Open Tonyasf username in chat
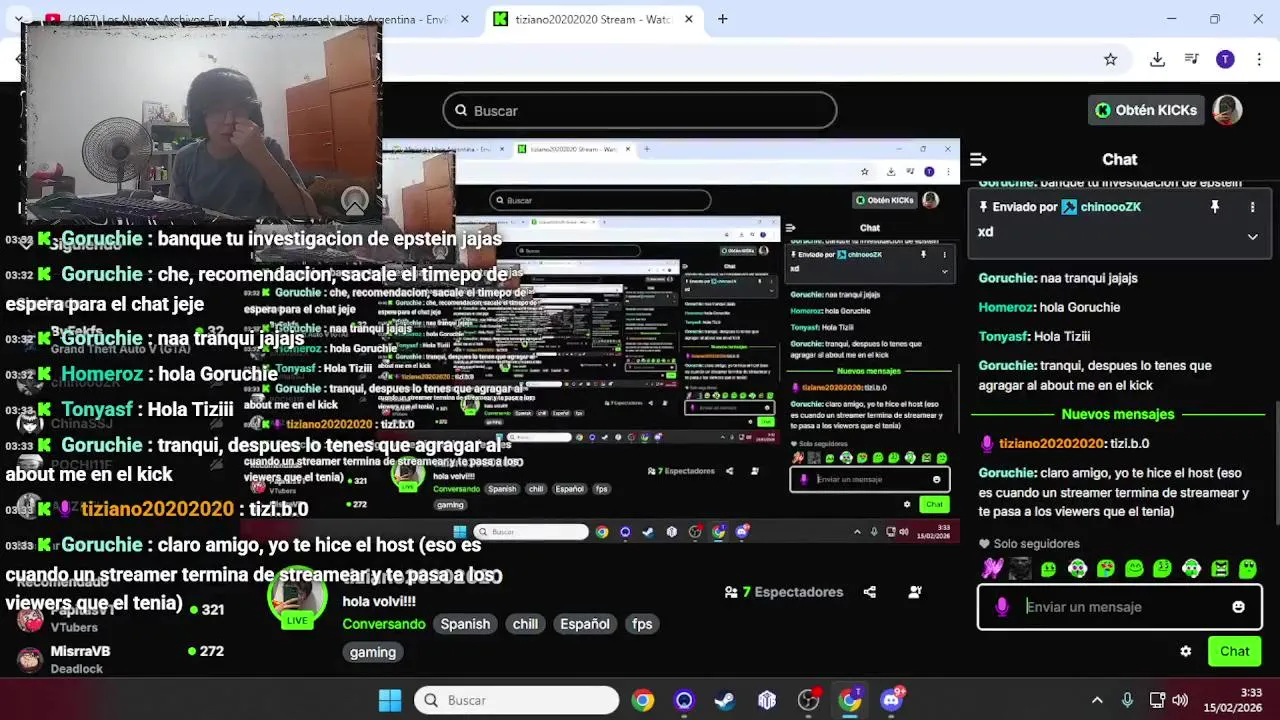 coord(1004,336)
